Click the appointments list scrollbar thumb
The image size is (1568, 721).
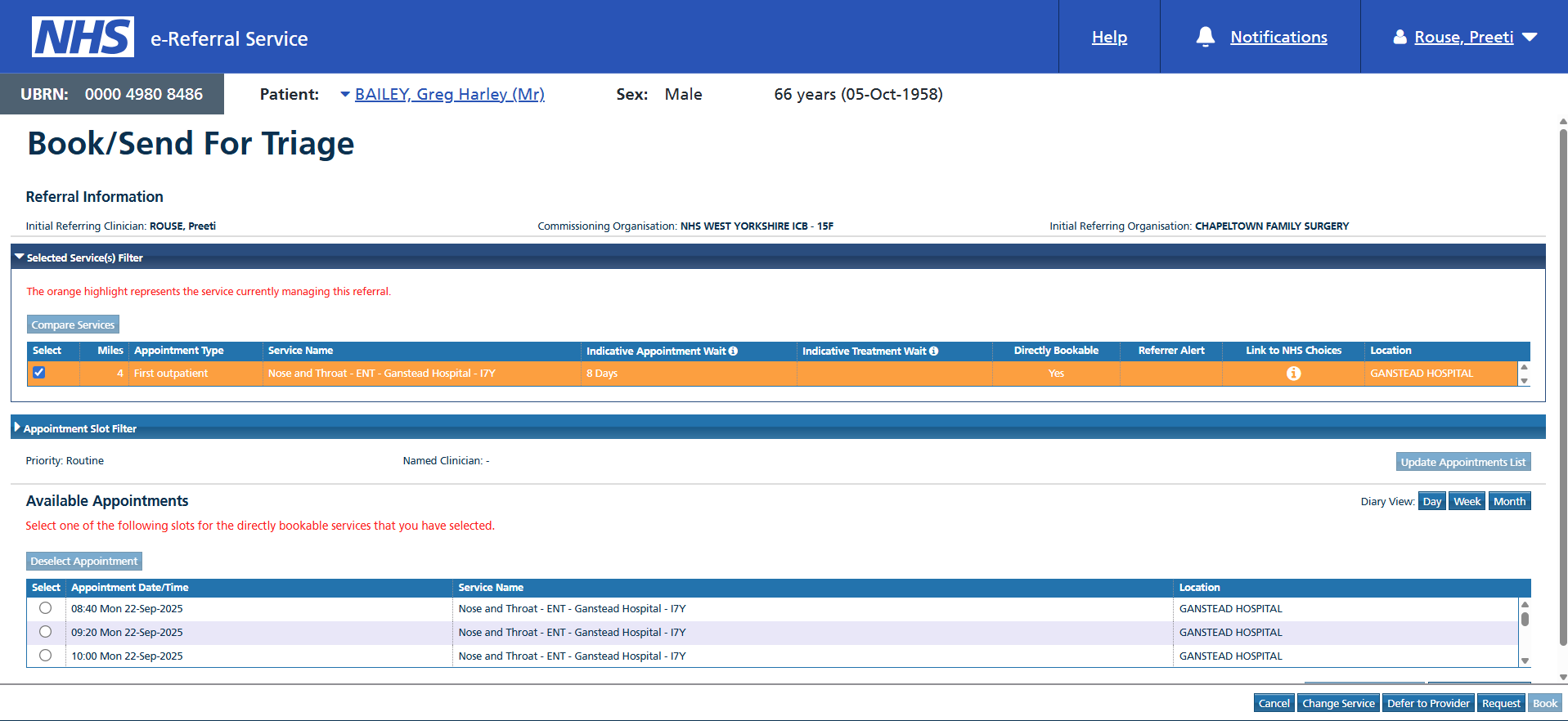(x=1525, y=619)
